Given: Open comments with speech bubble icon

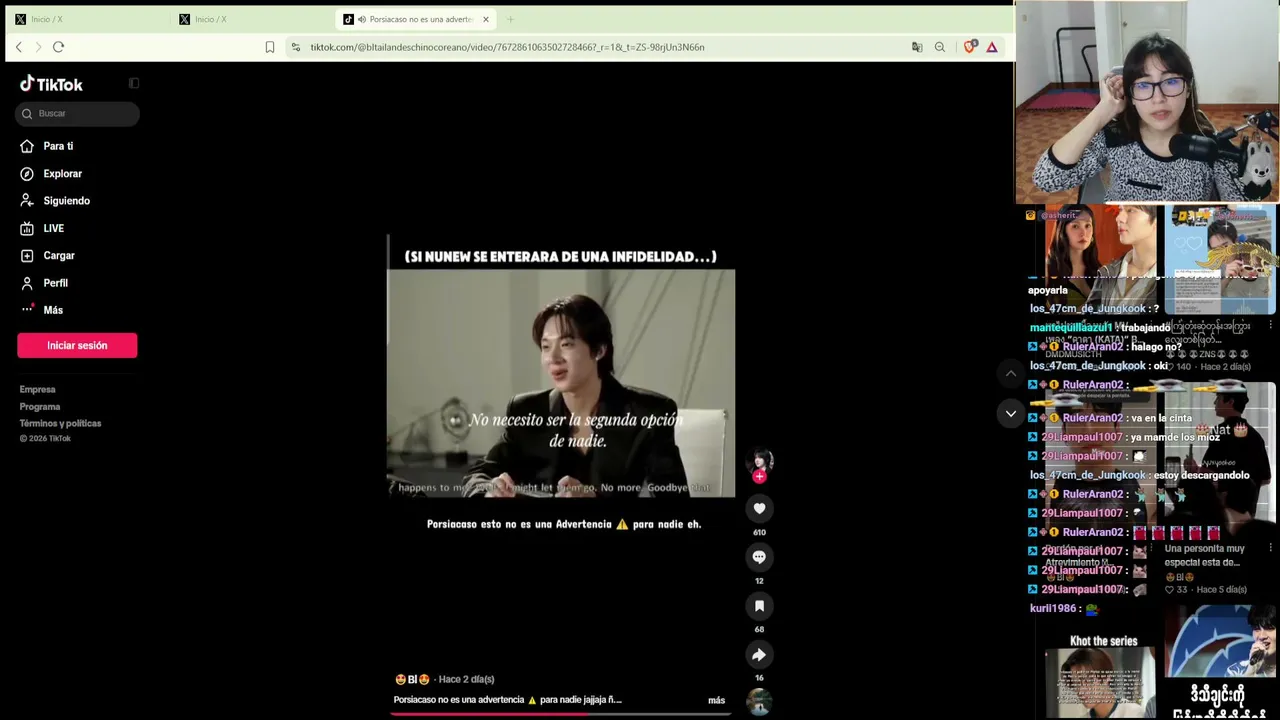Looking at the screenshot, I should [x=759, y=557].
